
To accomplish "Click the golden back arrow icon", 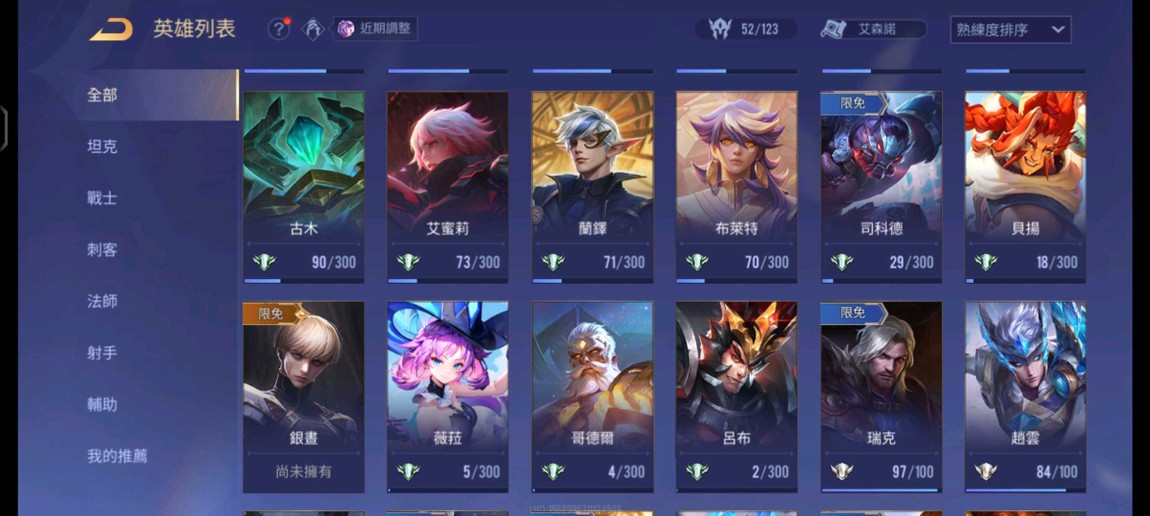I will point(111,29).
